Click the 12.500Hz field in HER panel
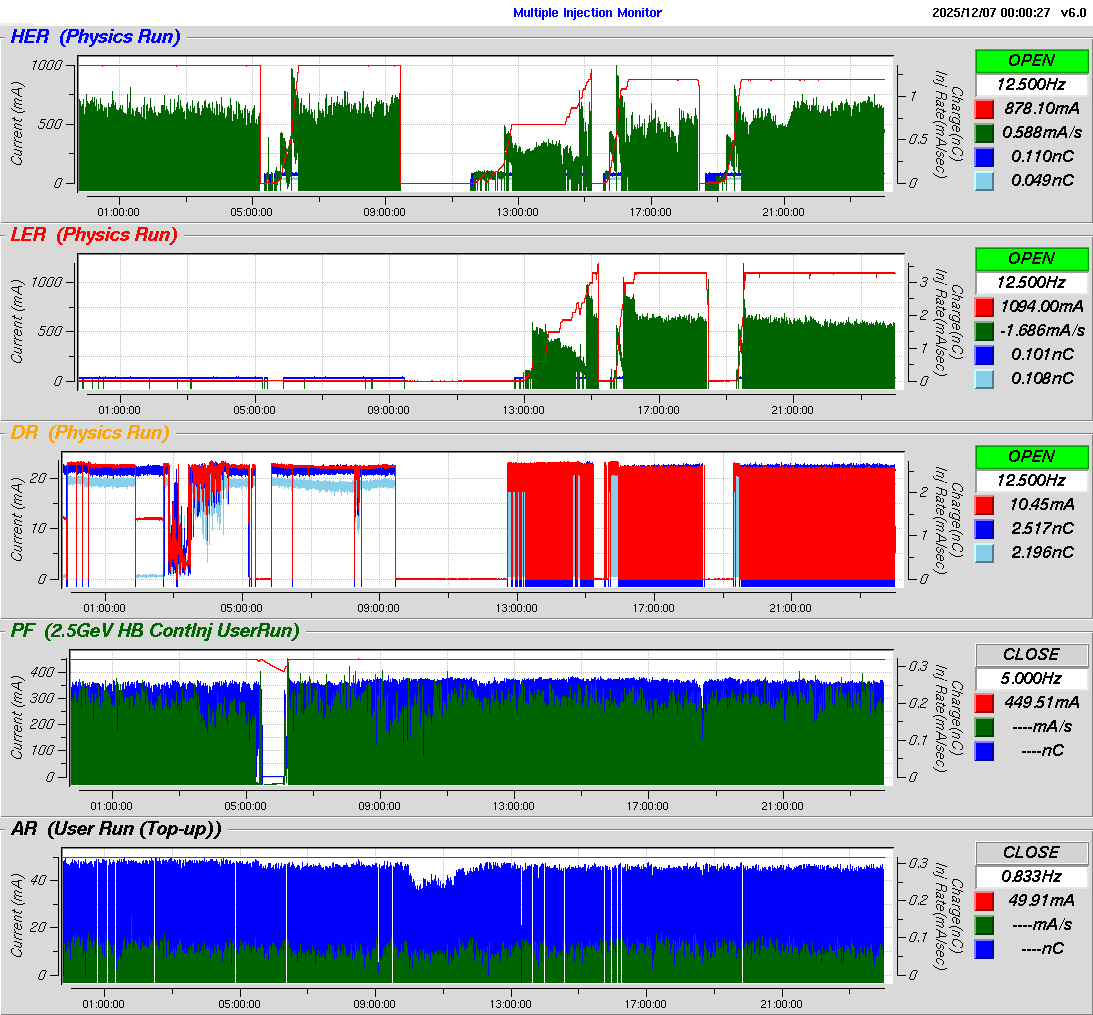This screenshot has width=1093, height=1015. click(x=1031, y=84)
